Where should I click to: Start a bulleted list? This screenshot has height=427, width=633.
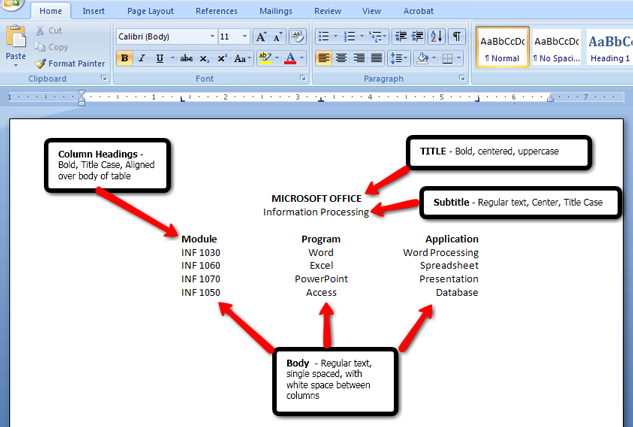click(324, 37)
